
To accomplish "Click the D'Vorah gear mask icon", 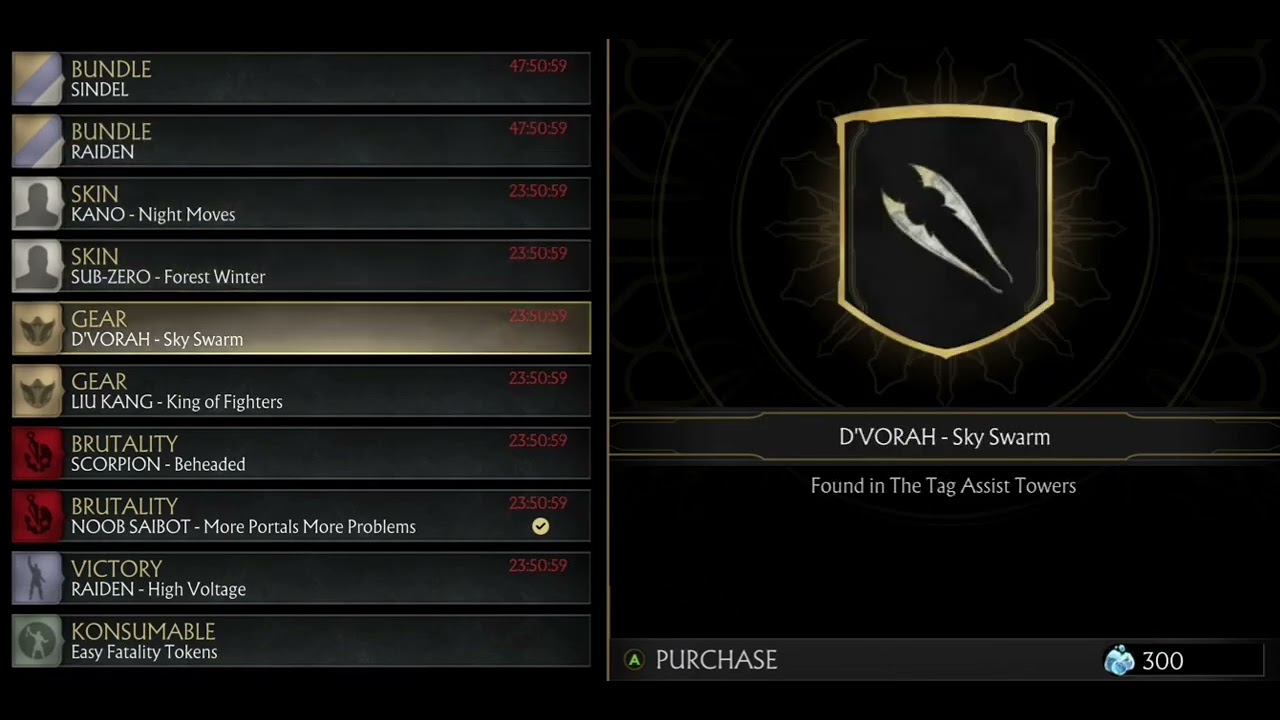I will click(x=37, y=329).
